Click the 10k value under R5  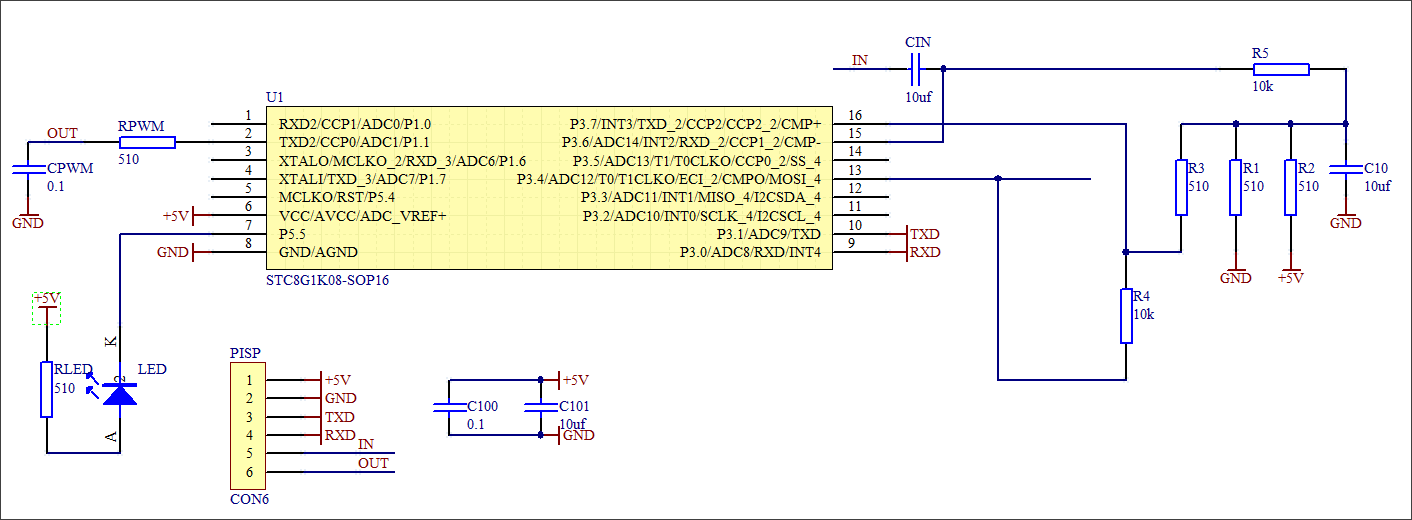click(x=1263, y=88)
